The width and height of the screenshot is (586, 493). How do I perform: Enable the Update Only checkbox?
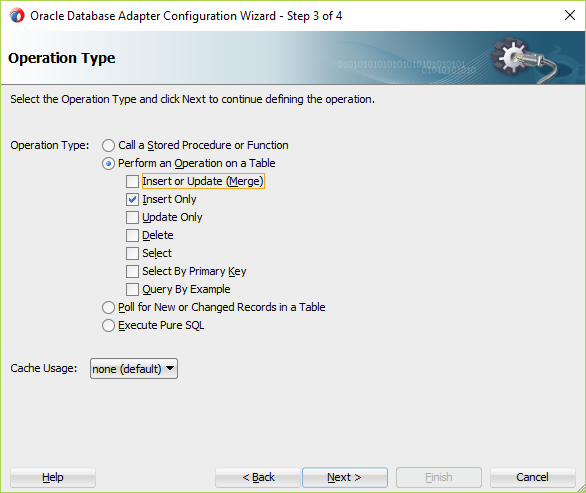(x=132, y=218)
